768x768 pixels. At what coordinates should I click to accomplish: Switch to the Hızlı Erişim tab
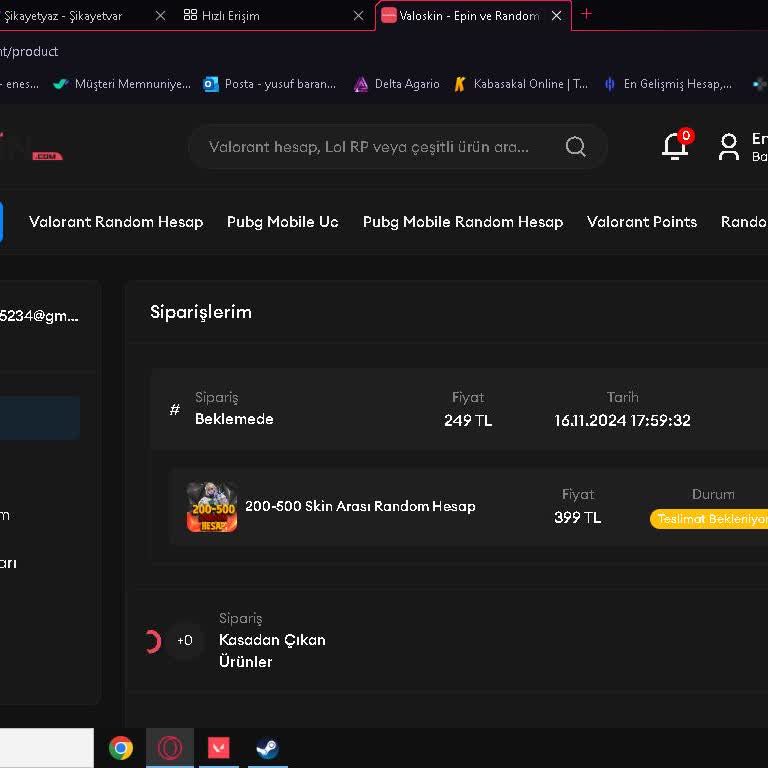tap(274, 16)
